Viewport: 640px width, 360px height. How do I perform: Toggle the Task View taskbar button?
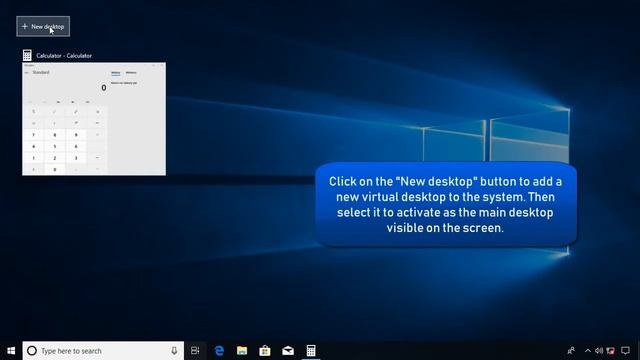click(195, 351)
